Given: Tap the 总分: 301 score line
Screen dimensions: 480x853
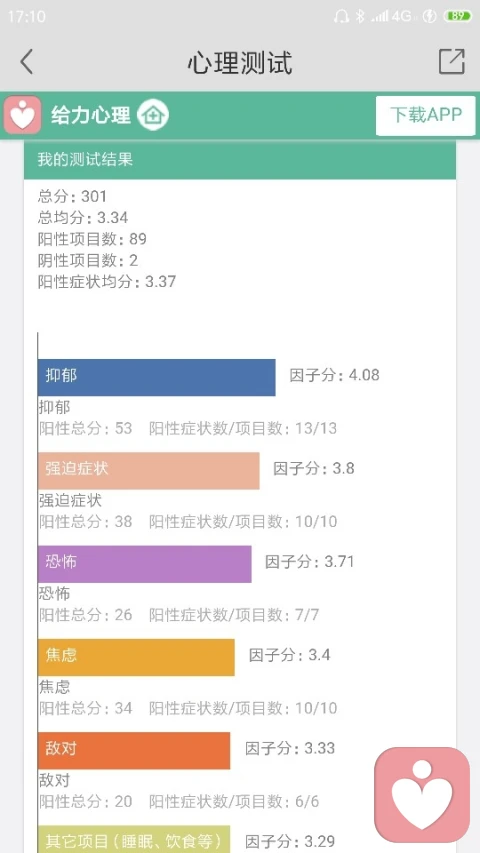Looking at the screenshot, I should (x=72, y=196).
